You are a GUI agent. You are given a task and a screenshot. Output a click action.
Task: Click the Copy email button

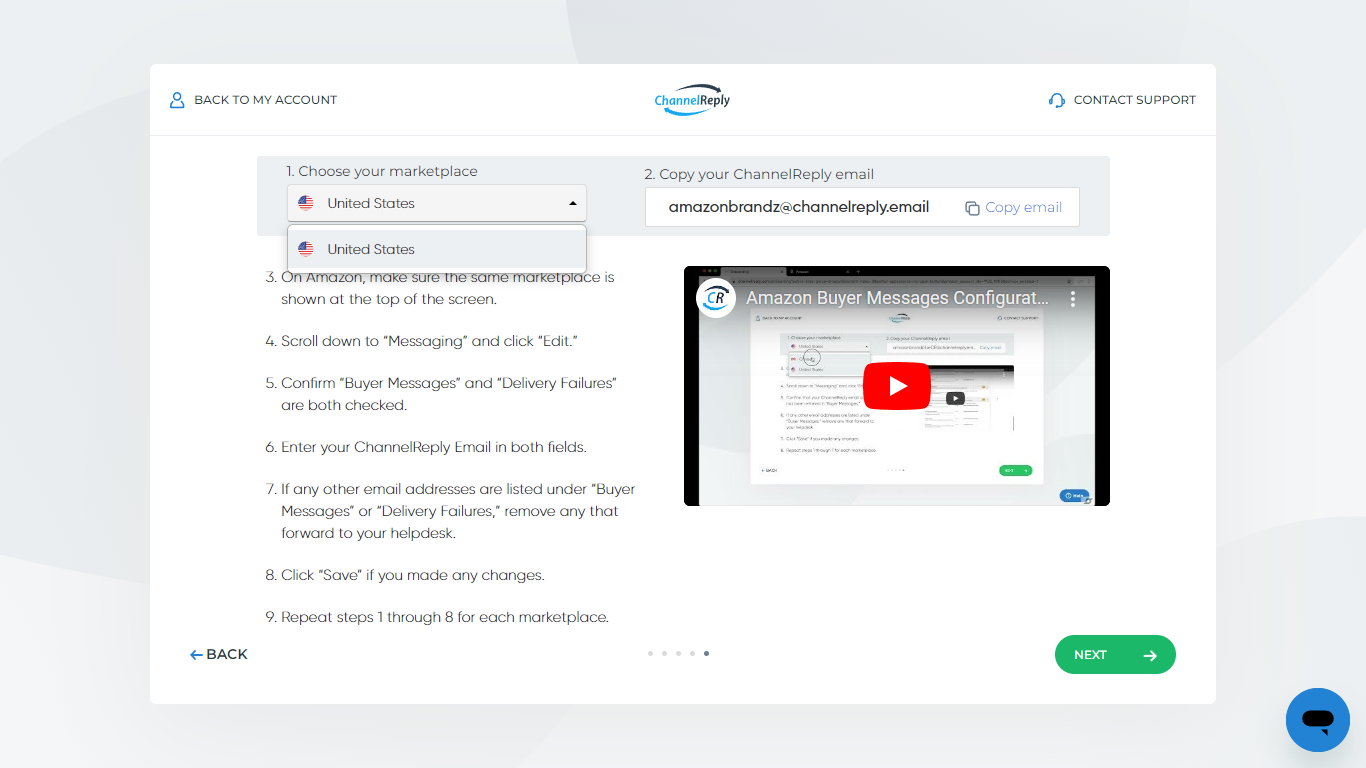click(x=1013, y=207)
